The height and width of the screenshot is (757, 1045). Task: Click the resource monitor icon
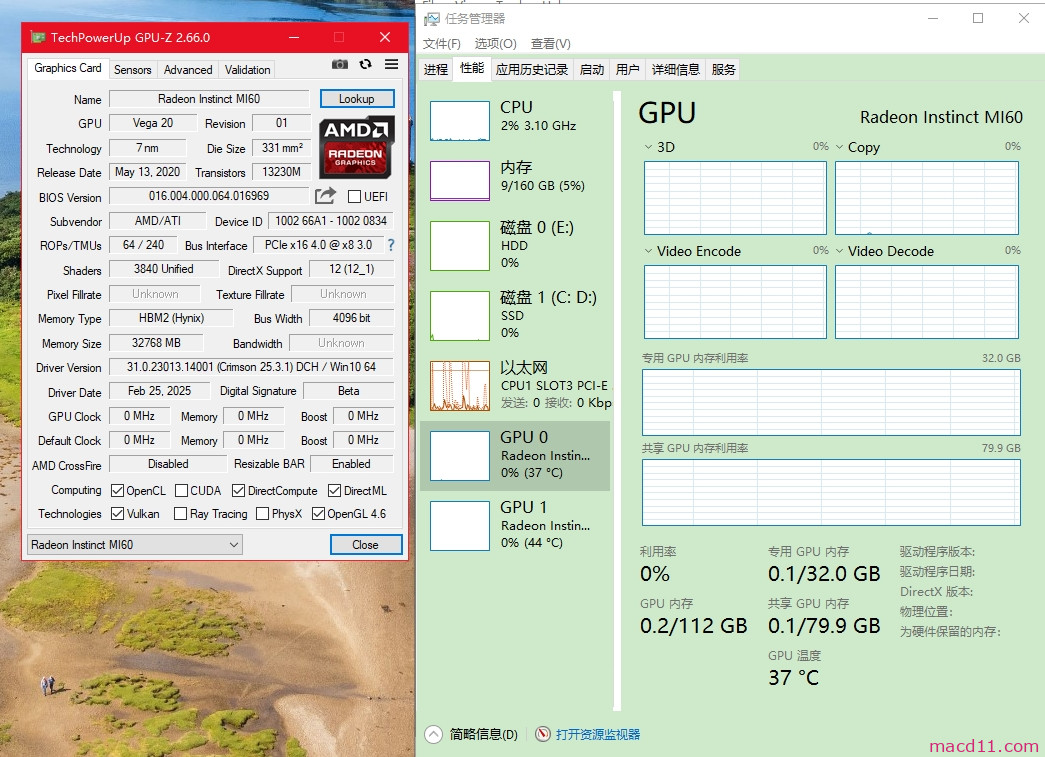coord(543,734)
